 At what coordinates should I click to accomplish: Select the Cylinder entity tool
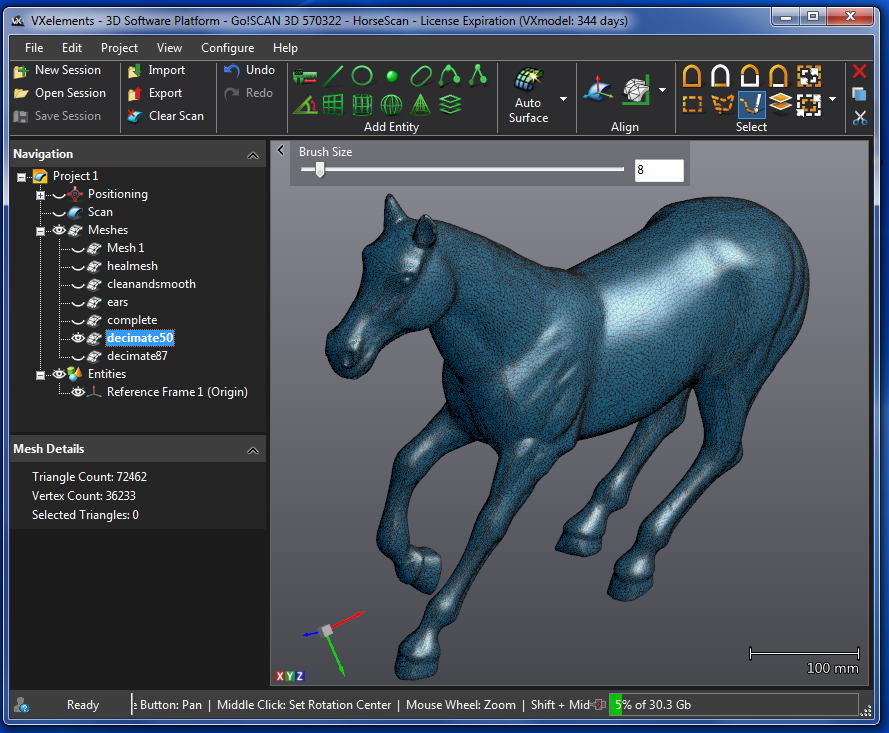(x=362, y=105)
